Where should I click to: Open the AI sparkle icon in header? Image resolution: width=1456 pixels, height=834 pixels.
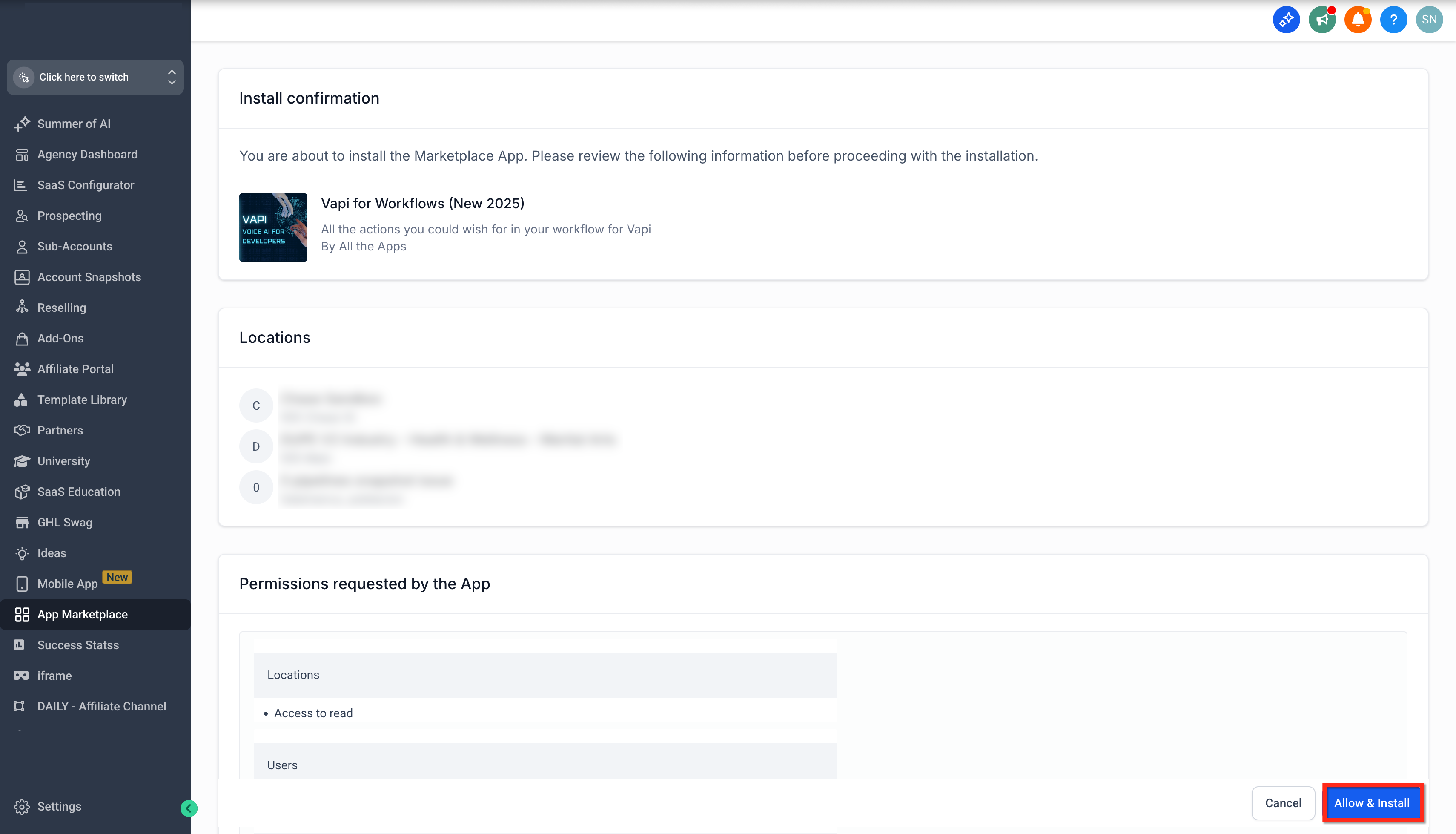pos(1286,20)
